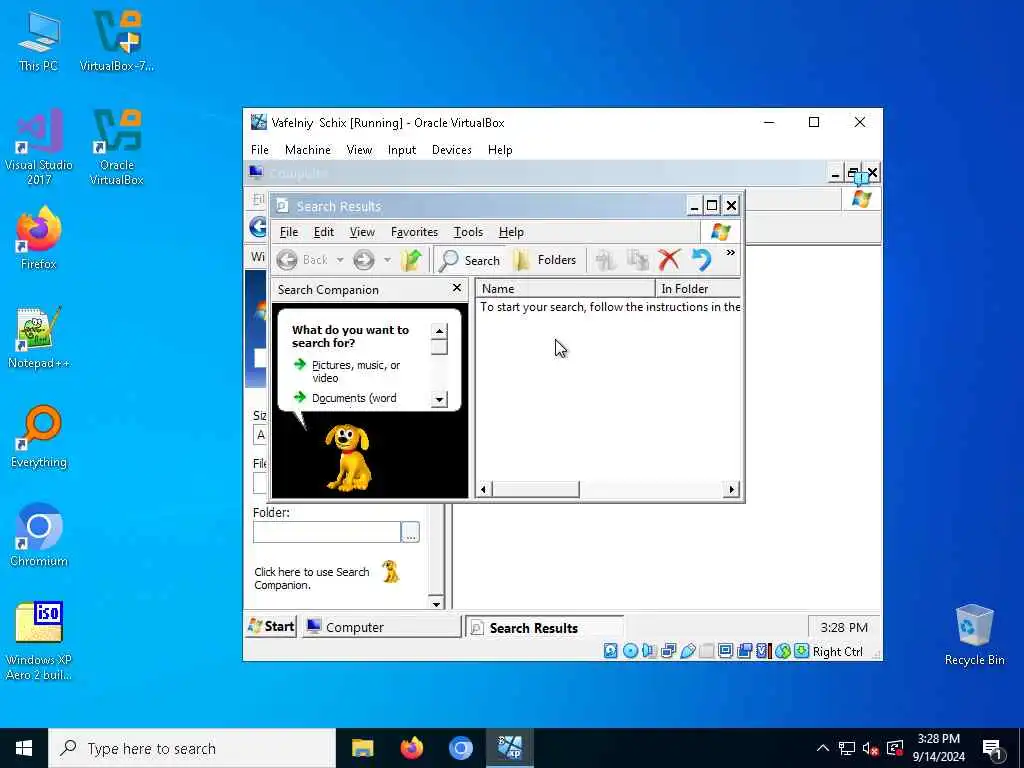Open the VirtualBox Devices menu
1024x768 pixels.
tap(451, 150)
